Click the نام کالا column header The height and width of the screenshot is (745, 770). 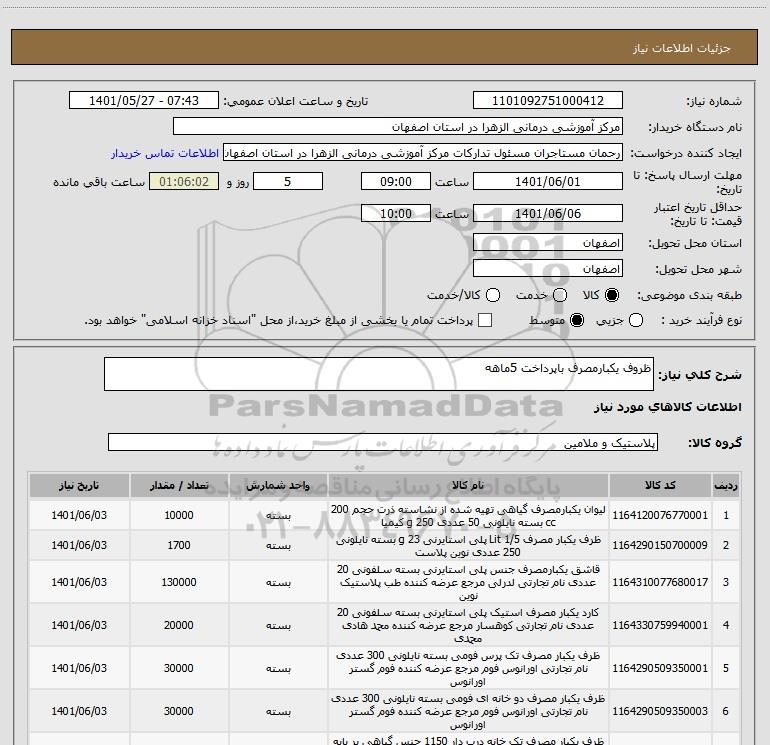(468, 485)
